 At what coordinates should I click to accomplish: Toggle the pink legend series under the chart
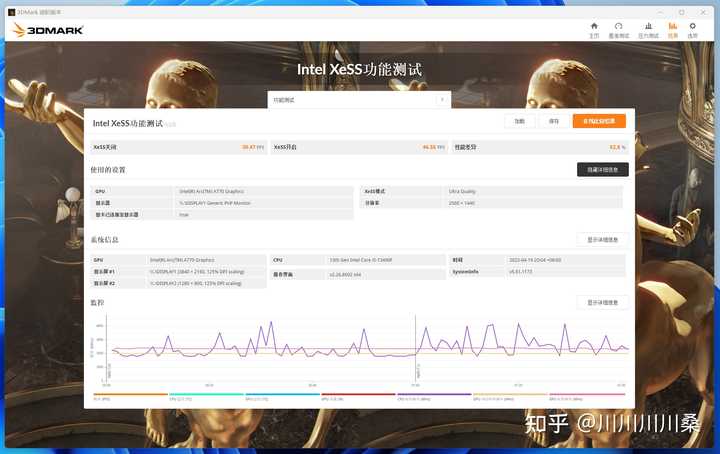click(587, 396)
